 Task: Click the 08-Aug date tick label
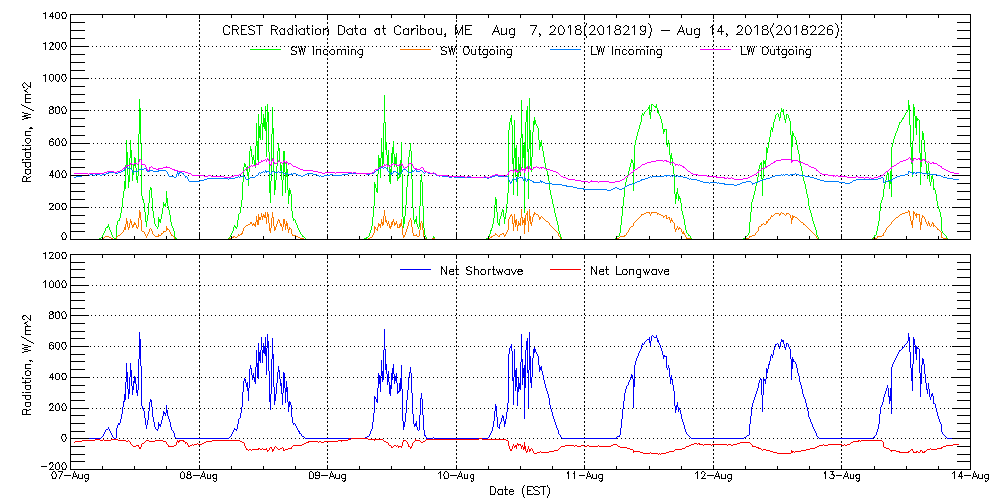pos(200,477)
